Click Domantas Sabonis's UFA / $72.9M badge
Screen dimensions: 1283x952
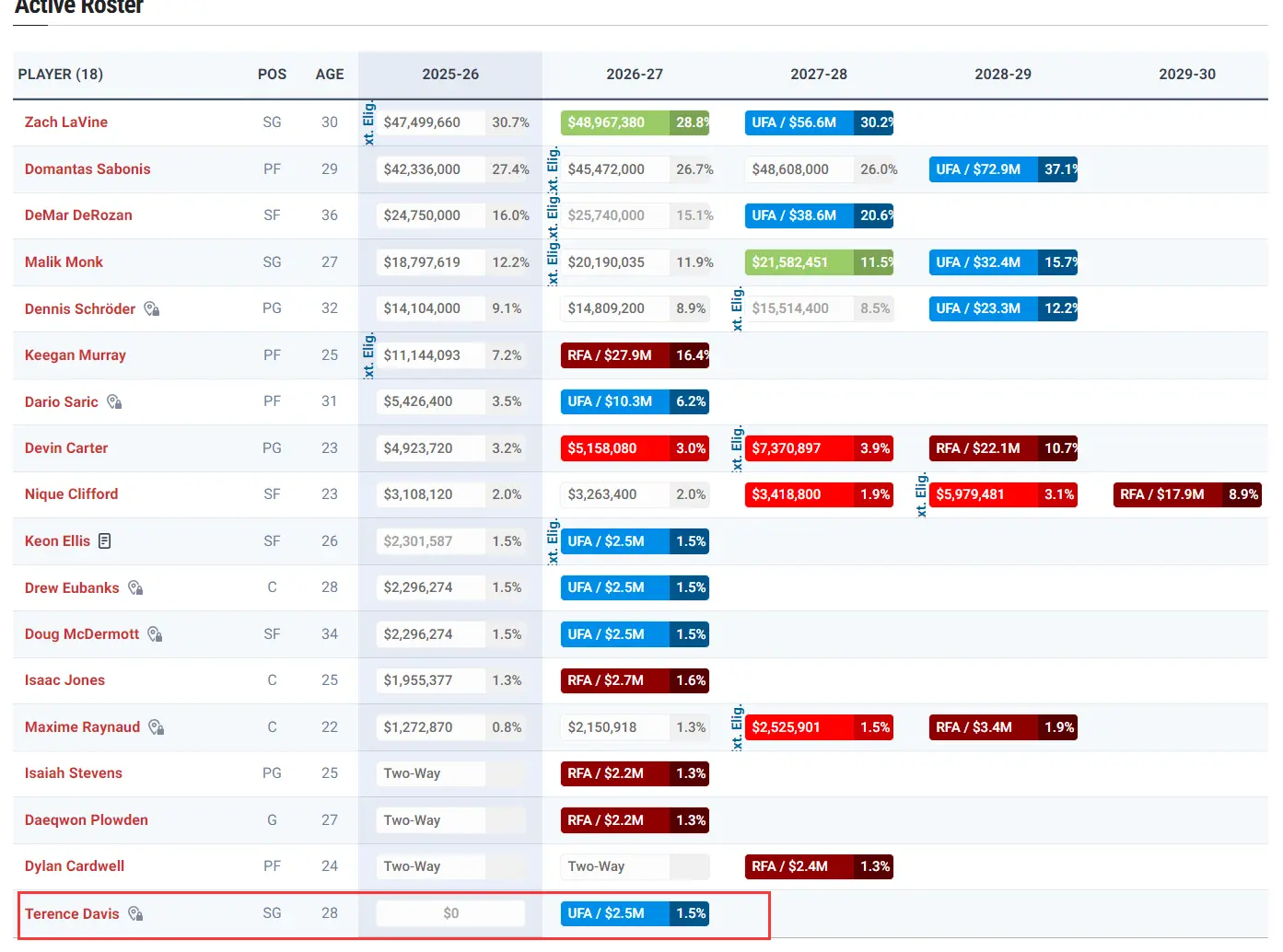(978, 169)
